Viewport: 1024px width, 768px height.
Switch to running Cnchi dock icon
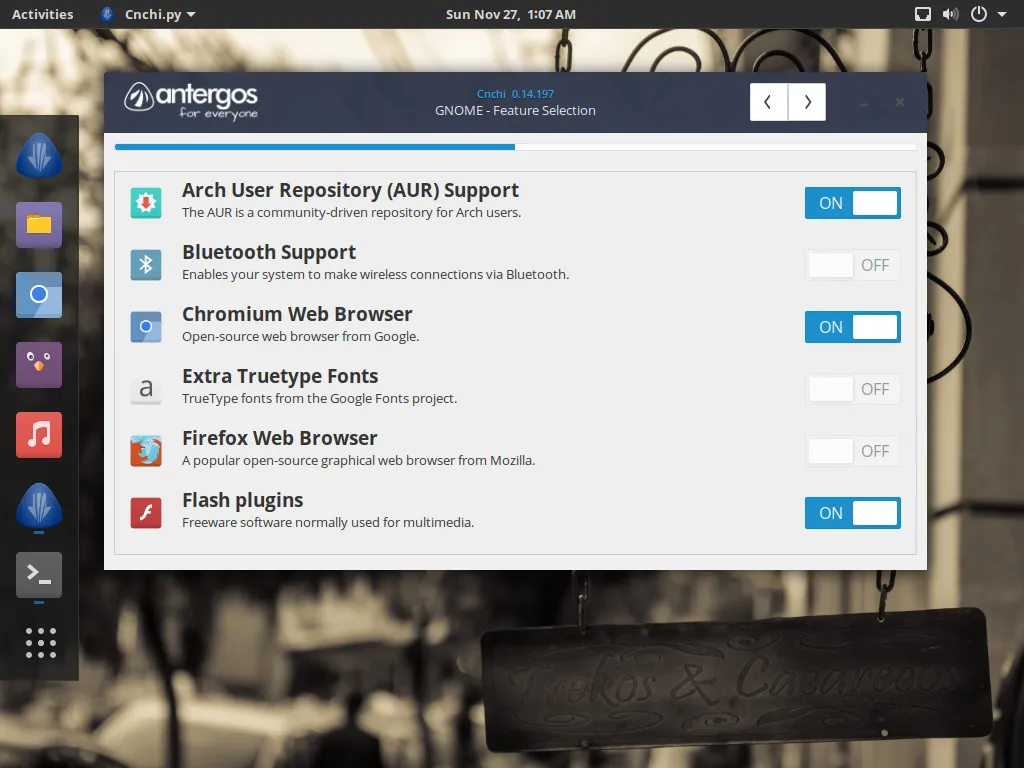pos(39,505)
